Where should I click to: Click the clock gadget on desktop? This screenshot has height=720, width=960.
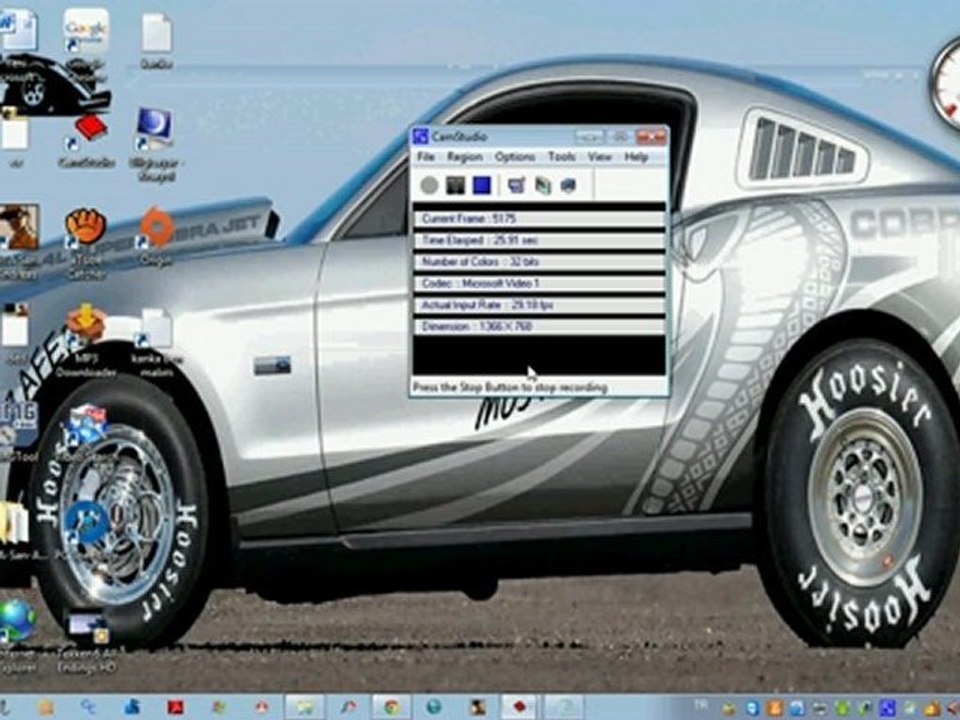947,82
